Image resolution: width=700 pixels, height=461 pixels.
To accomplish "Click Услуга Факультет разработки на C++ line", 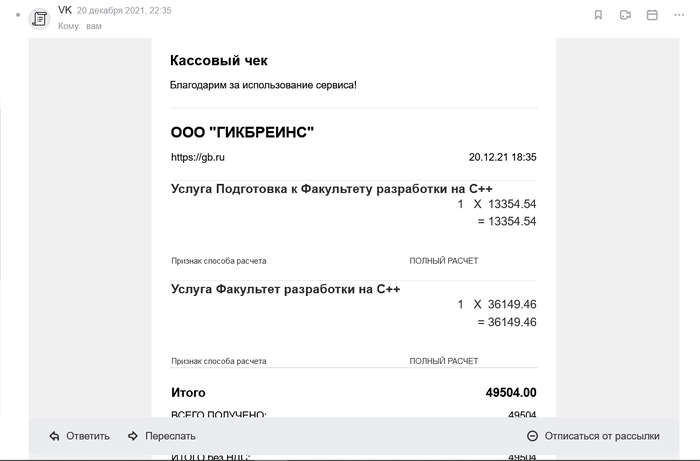I will point(286,289).
